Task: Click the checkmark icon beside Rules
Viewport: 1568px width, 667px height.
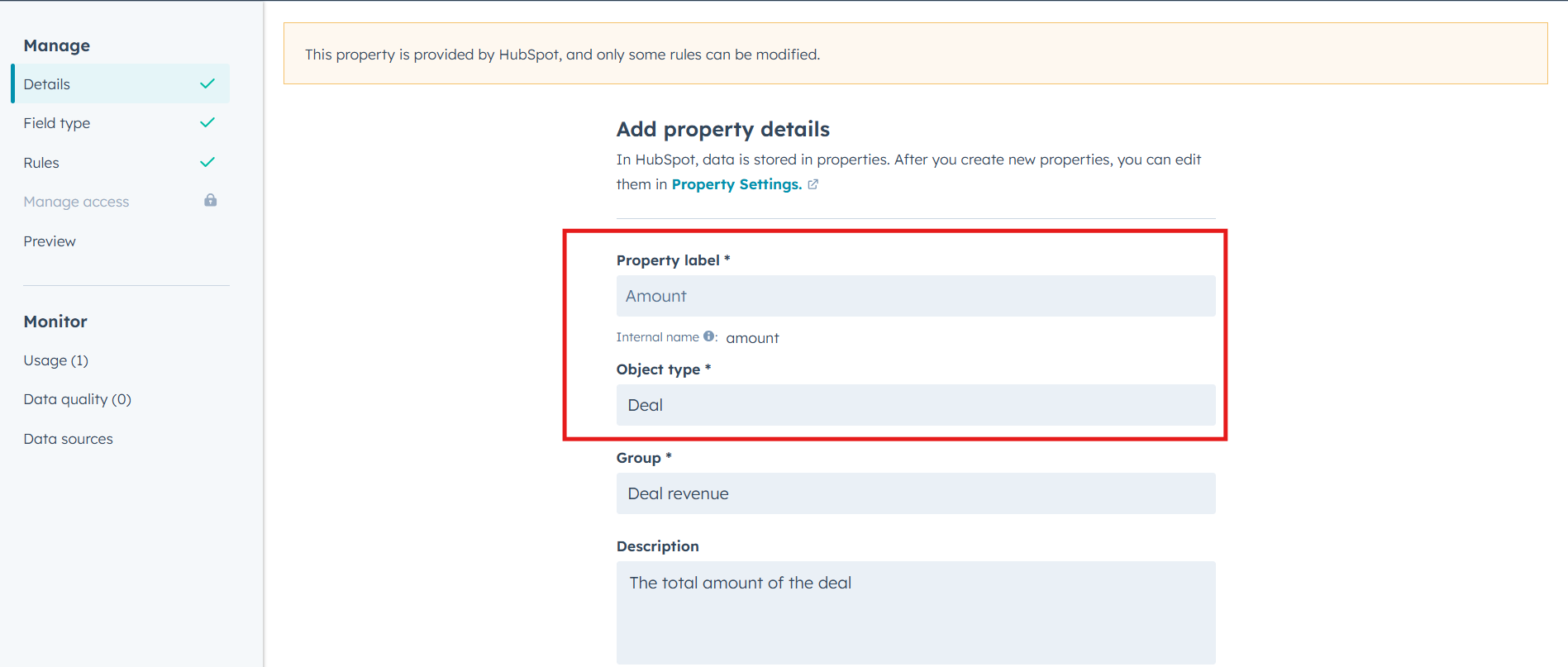Action: (x=207, y=162)
